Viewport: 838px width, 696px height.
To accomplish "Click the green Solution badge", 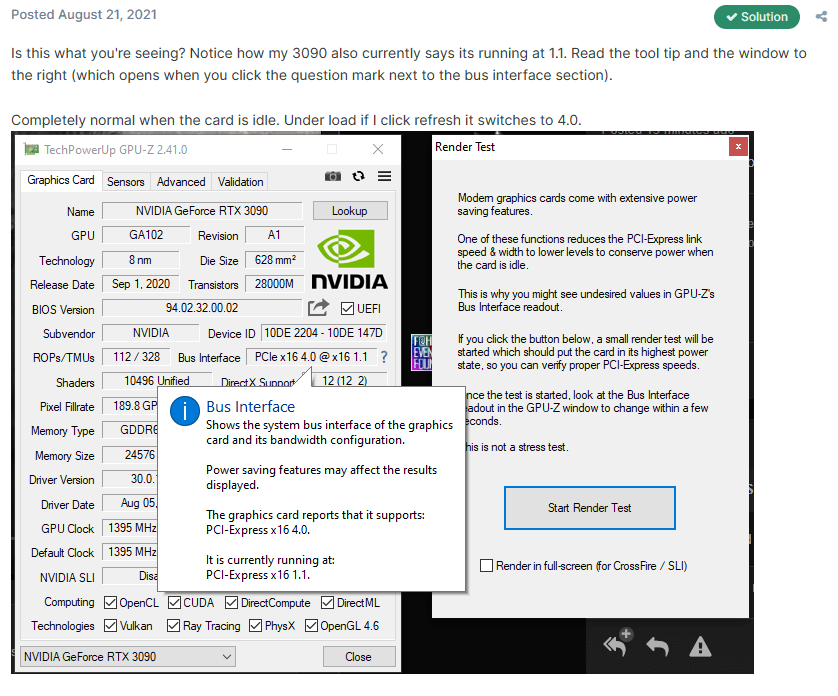I will pyautogui.click(x=757, y=17).
